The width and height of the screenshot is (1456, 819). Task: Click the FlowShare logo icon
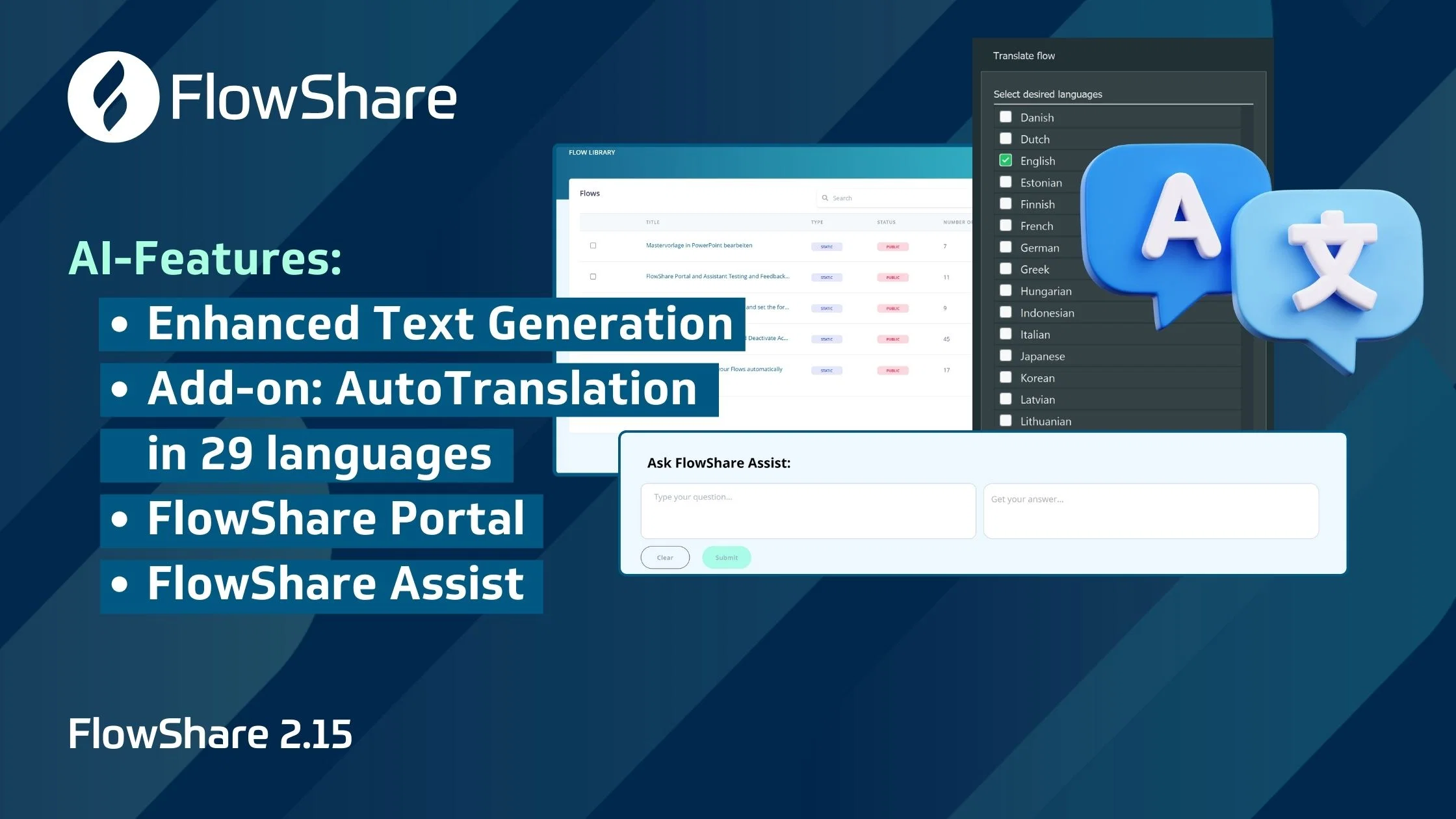click(x=113, y=97)
